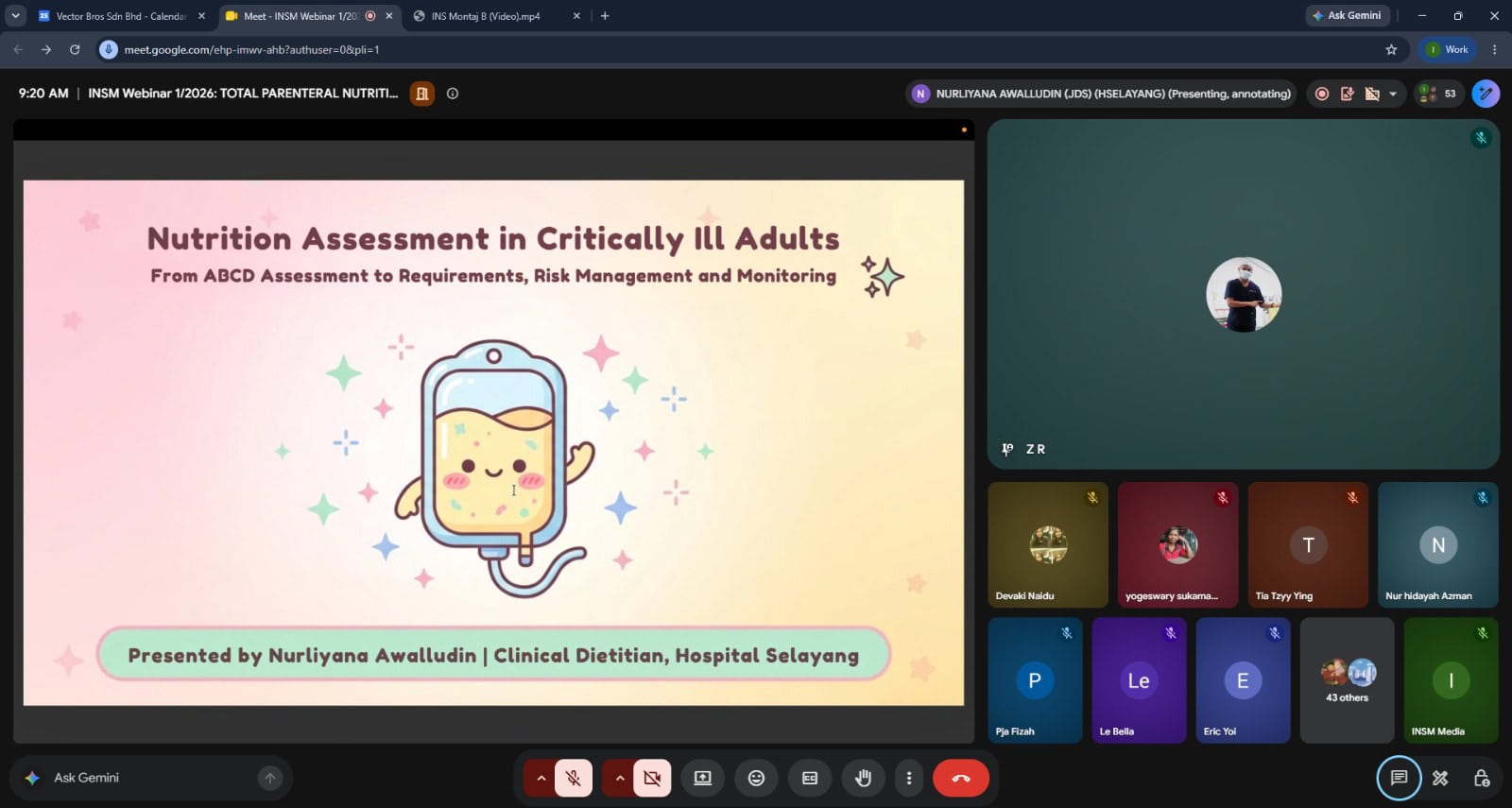Open the meeting tools icon
Viewport: 1512px width, 808px height.
pyautogui.click(x=1440, y=778)
